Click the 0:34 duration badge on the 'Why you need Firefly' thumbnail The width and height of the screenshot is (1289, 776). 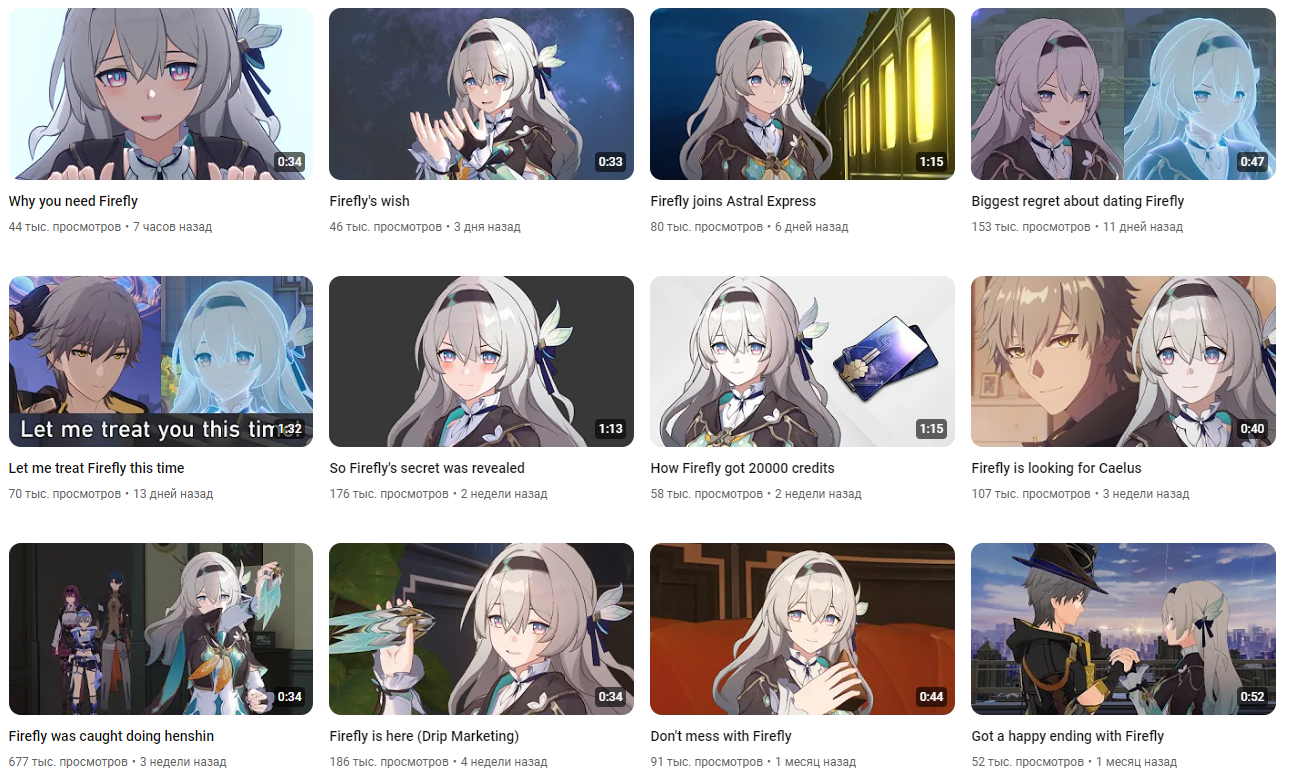tap(290, 162)
